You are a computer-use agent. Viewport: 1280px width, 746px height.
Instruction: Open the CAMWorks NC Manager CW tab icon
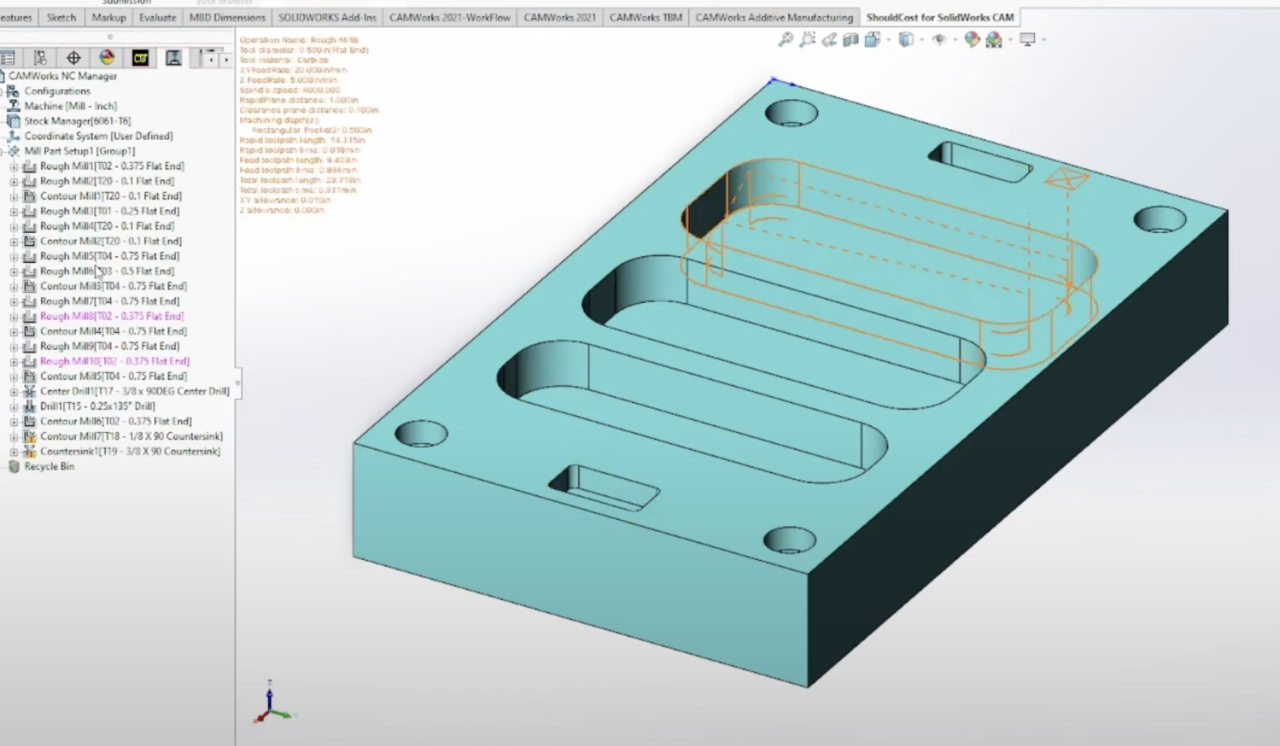pyautogui.click(x=140, y=58)
